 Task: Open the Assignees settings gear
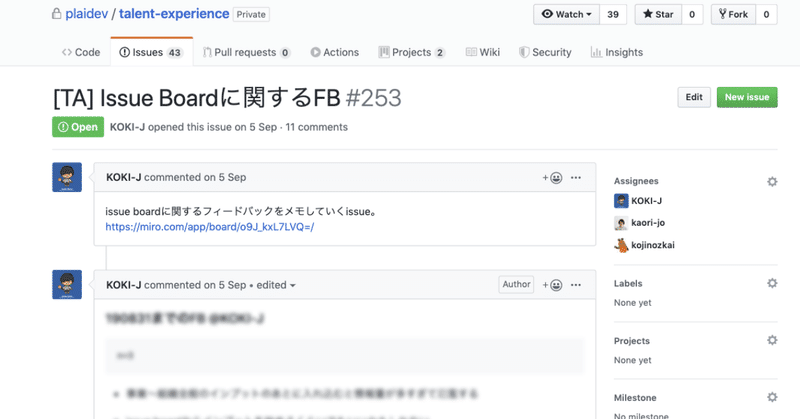(x=772, y=181)
